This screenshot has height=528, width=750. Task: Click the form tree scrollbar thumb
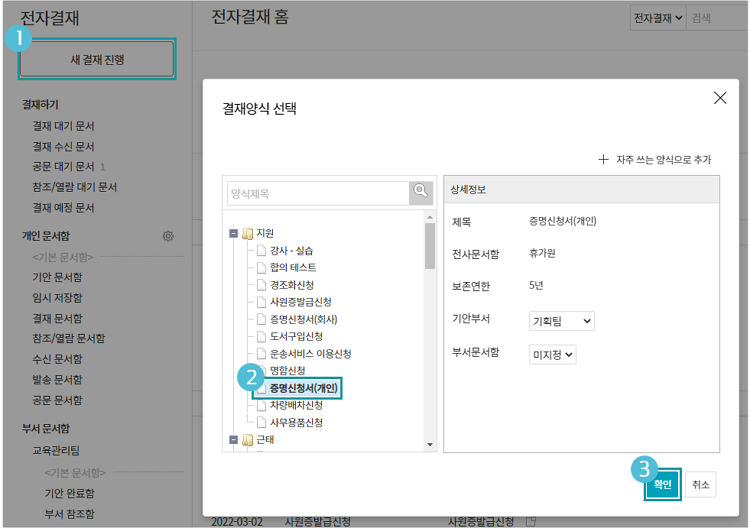point(430,246)
